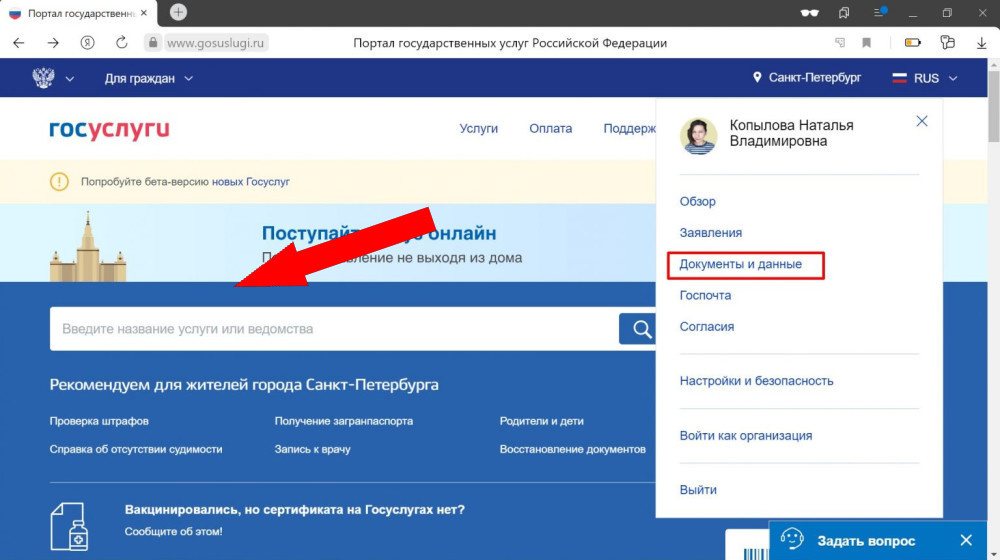Open the downloads arrow icon
1000x560 pixels.
click(x=982, y=43)
